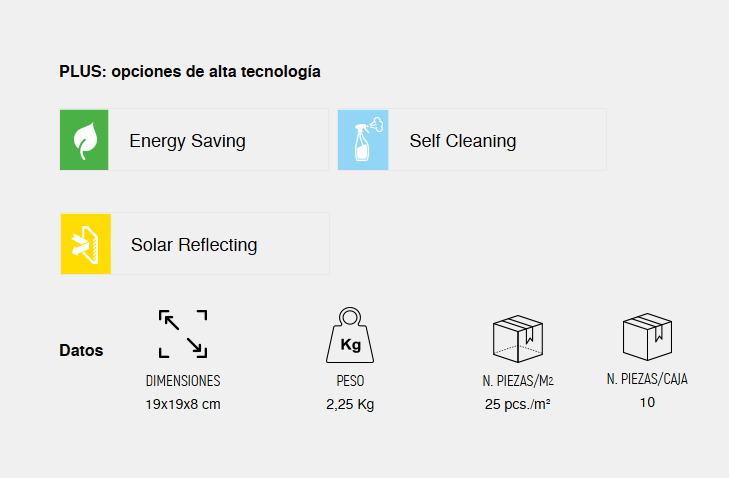Select the pieces per box value 10
This screenshot has height=478, width=729.
point(647,402)
